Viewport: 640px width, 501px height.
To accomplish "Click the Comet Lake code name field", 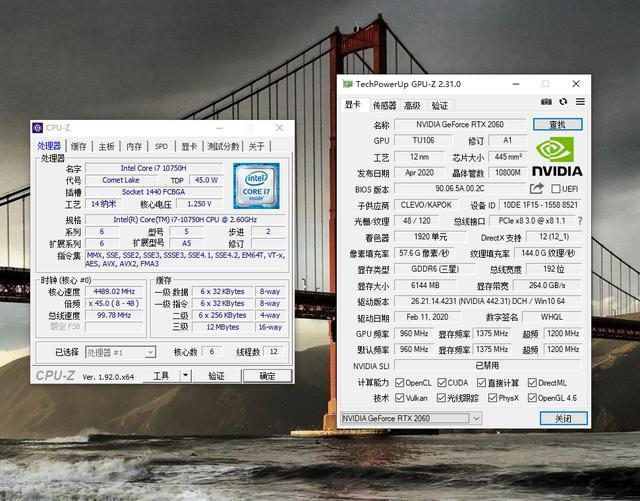I will [121, 180].
